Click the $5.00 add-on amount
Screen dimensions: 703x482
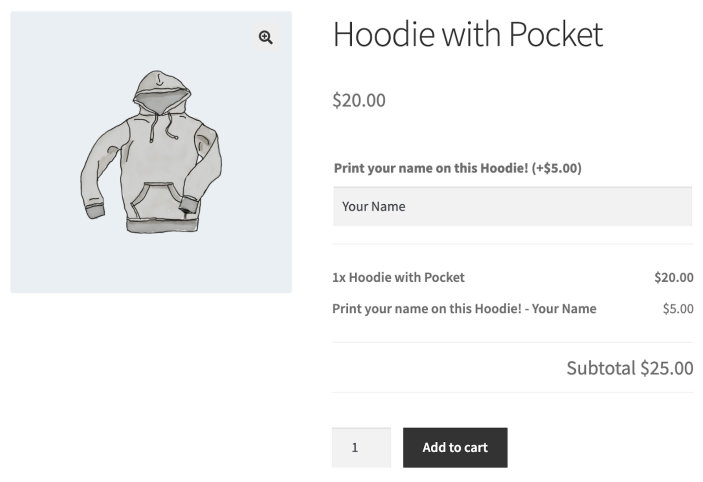(x=677, y=308)
